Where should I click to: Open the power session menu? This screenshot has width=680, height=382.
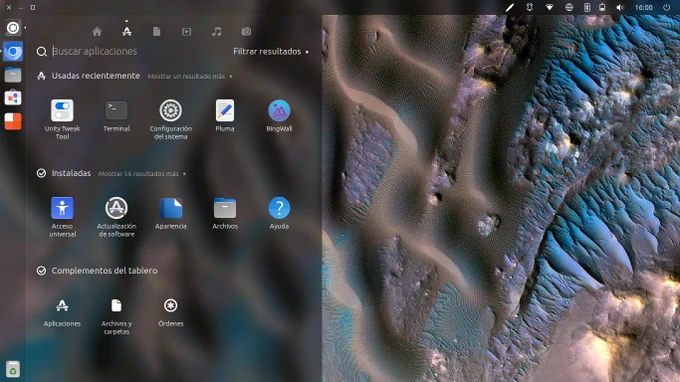[x=667, y=7]
